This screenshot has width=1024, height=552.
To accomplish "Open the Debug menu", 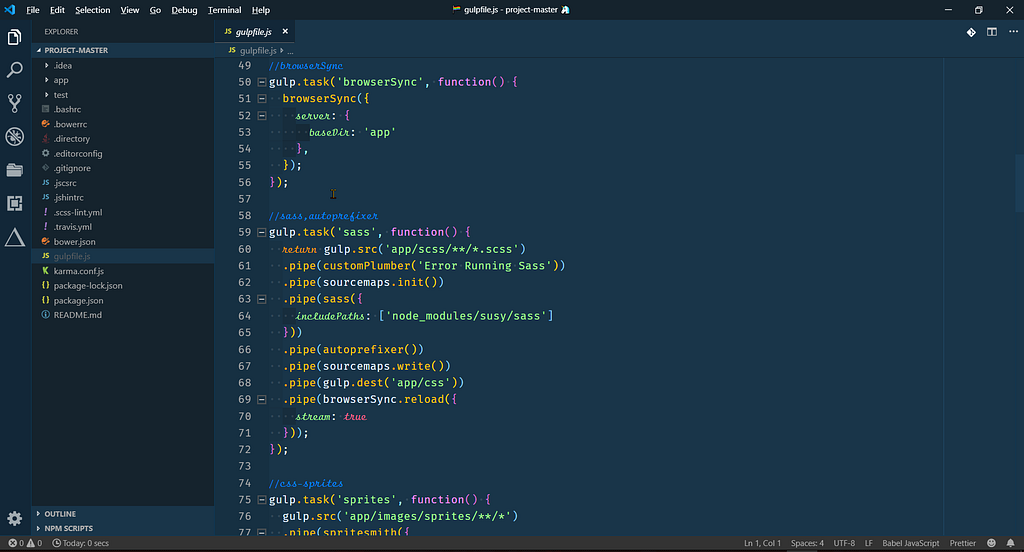I will 184,10.
